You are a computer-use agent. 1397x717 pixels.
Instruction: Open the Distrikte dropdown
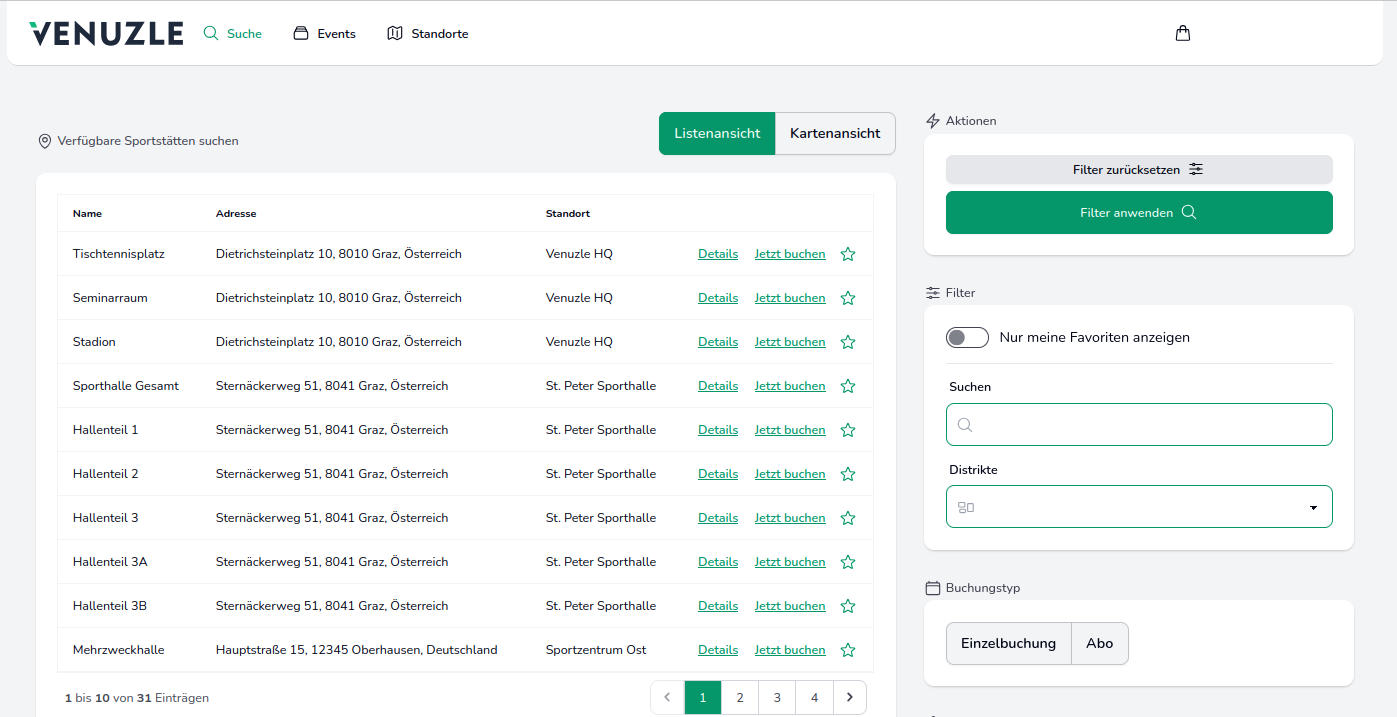pos(1138,507)
